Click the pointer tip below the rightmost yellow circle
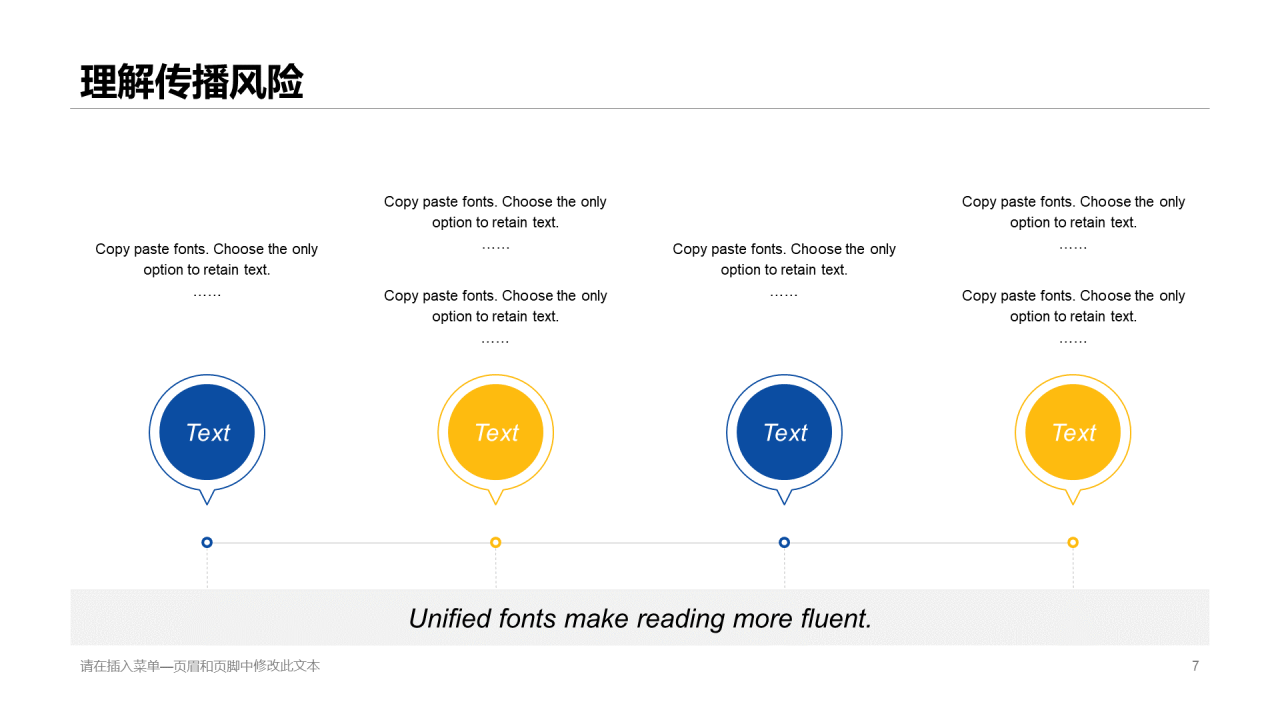Viewport: 1280px width, 720px height. (1073, 499)
